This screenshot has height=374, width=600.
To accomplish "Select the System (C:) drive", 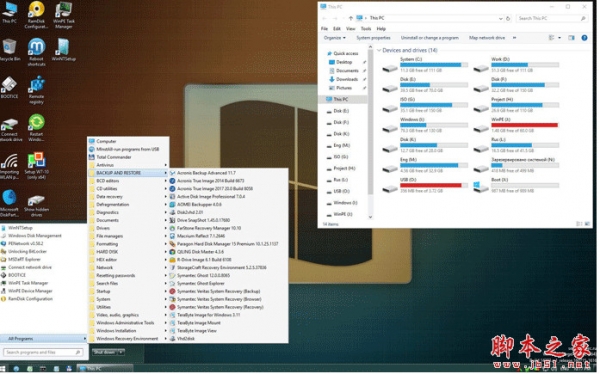I will [x=426, y=65].
